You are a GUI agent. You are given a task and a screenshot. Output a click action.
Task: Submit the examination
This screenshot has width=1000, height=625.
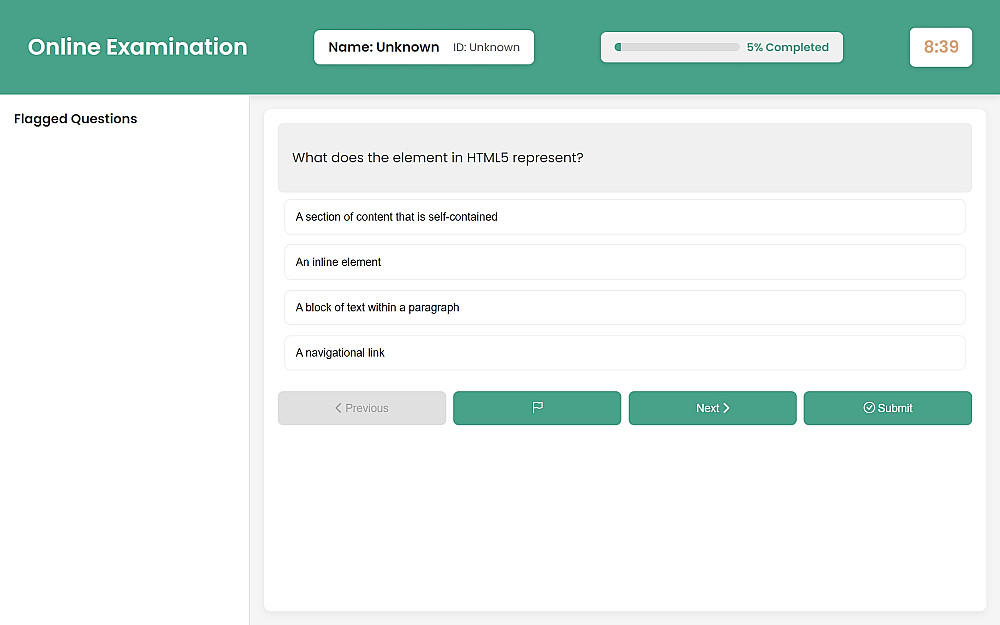[x=887, y=408]
